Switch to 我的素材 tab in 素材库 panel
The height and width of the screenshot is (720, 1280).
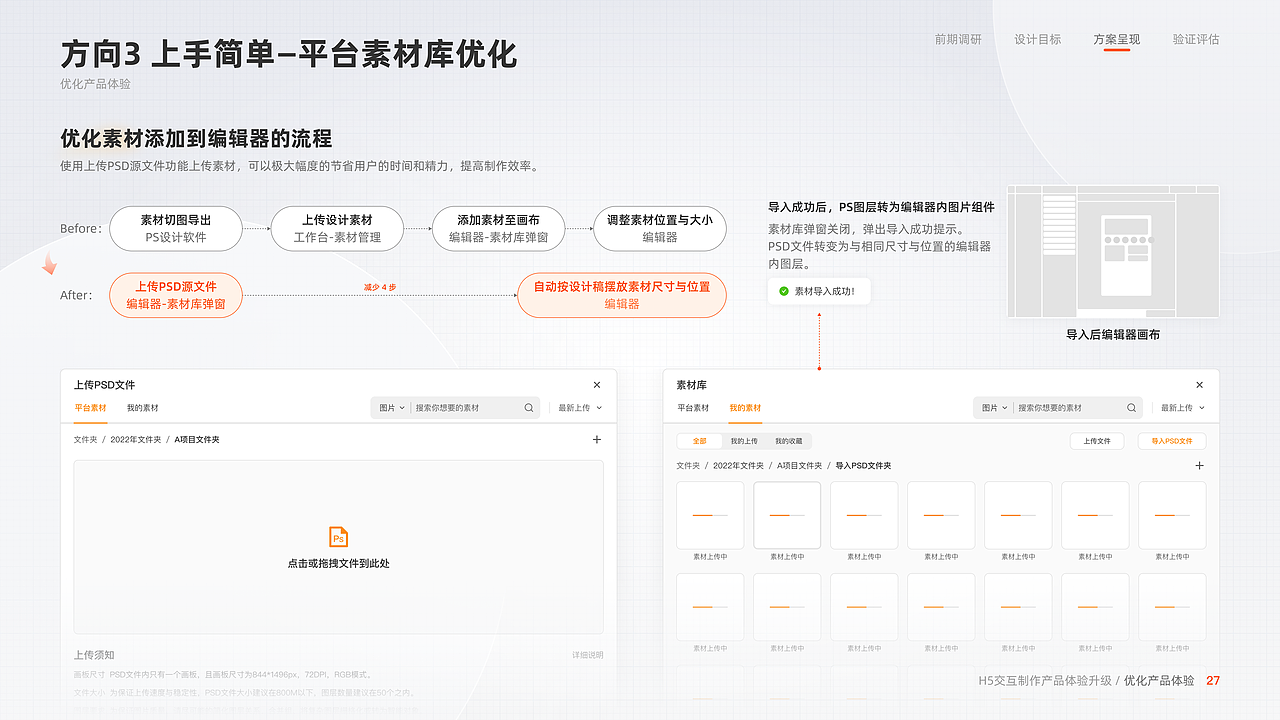coord(745,408)
